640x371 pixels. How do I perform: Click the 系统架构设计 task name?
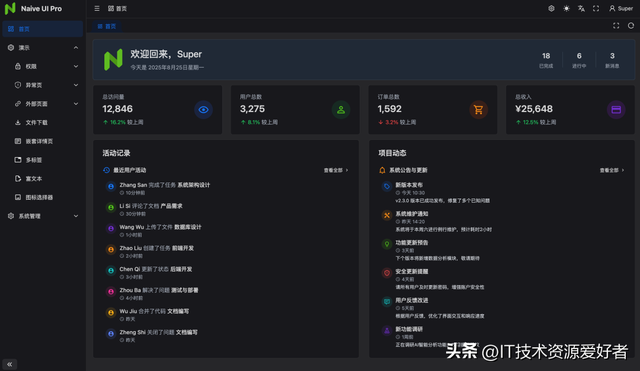[x=193, y=185]
